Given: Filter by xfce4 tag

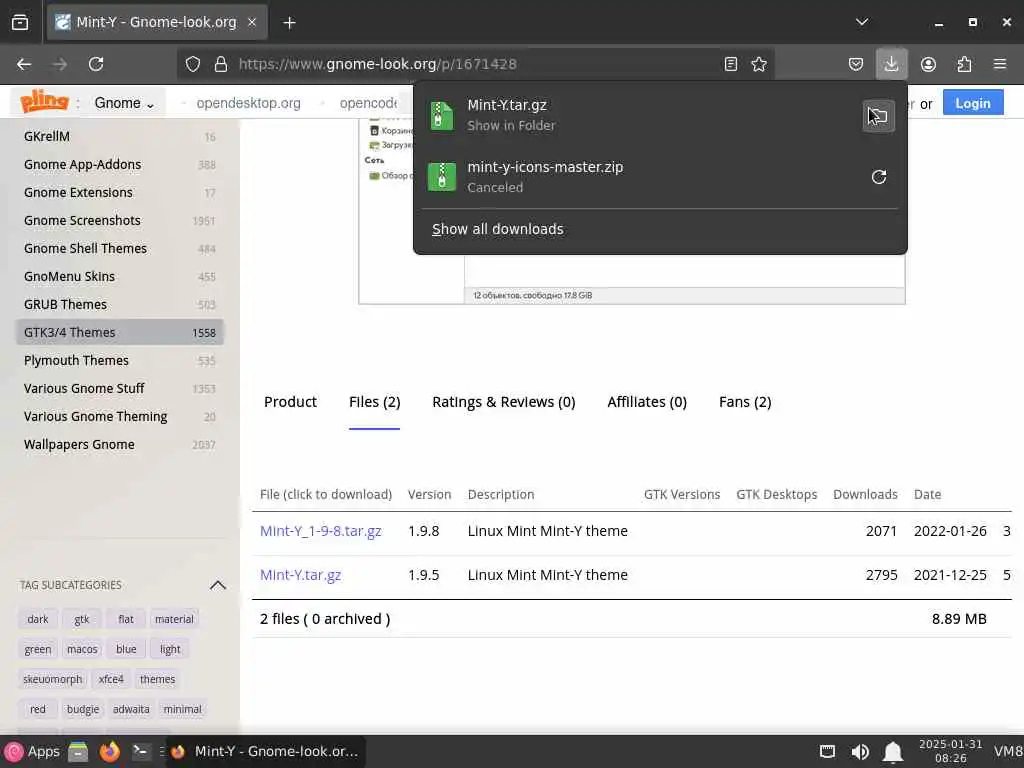Looking at the screenshot, I should (x=111, y=679).
